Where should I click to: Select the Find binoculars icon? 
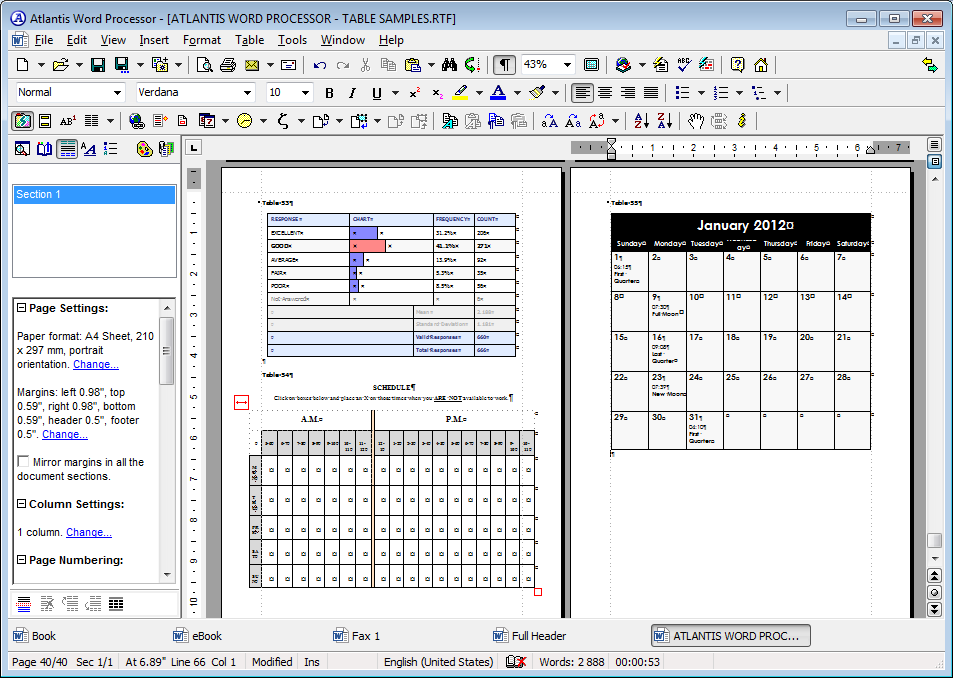(x=446, y=64)
